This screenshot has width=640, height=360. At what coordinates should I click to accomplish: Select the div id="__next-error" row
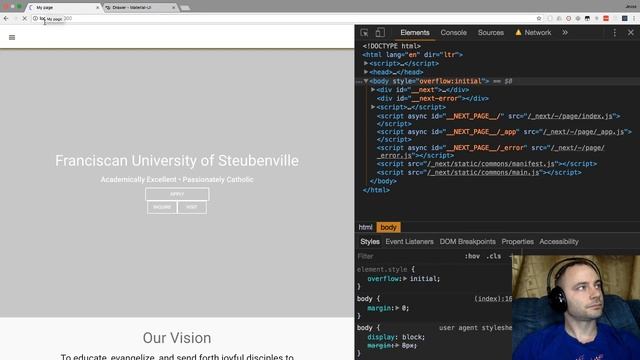click(433, 98)
